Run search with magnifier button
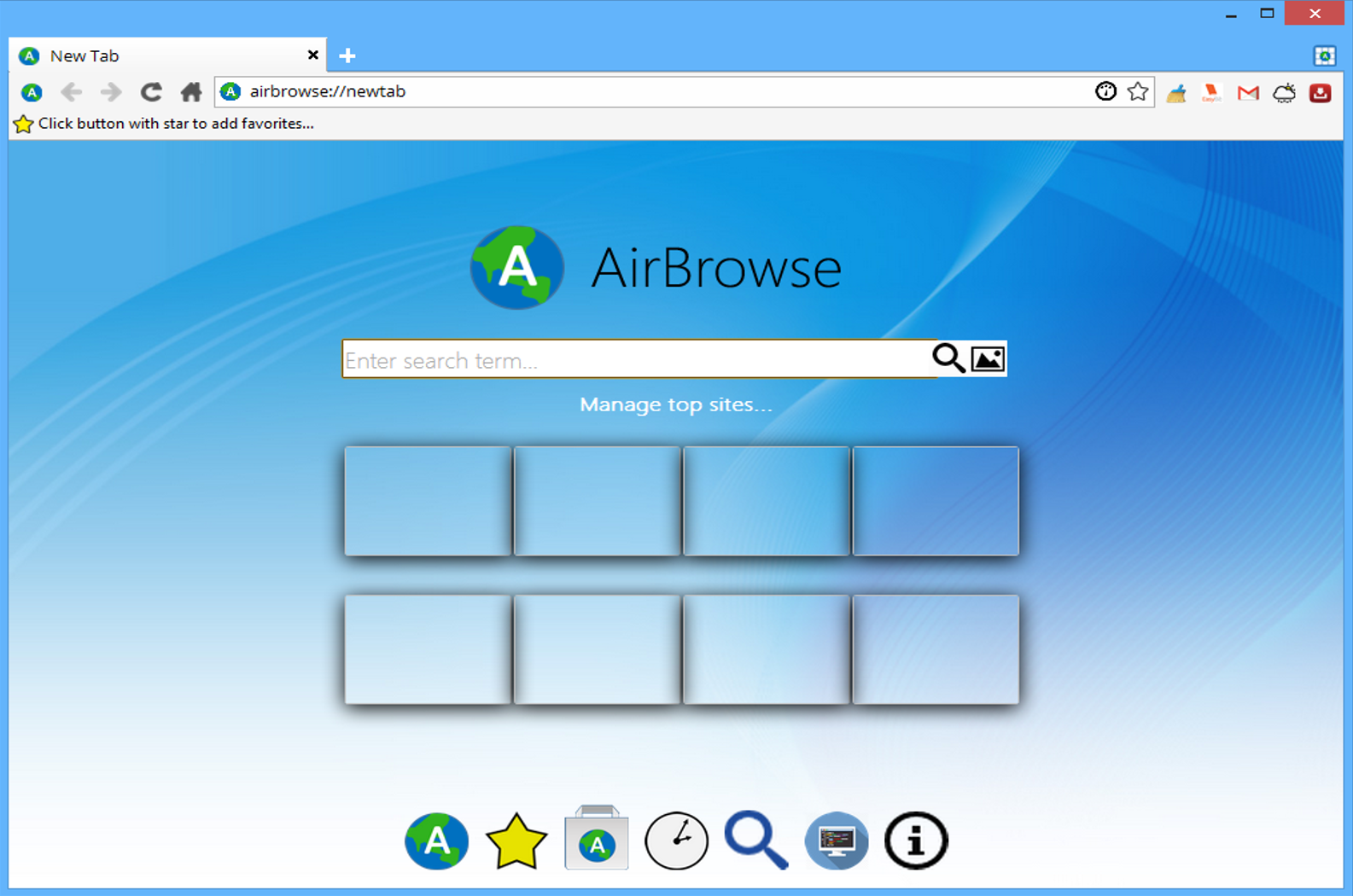 (949, 358)
